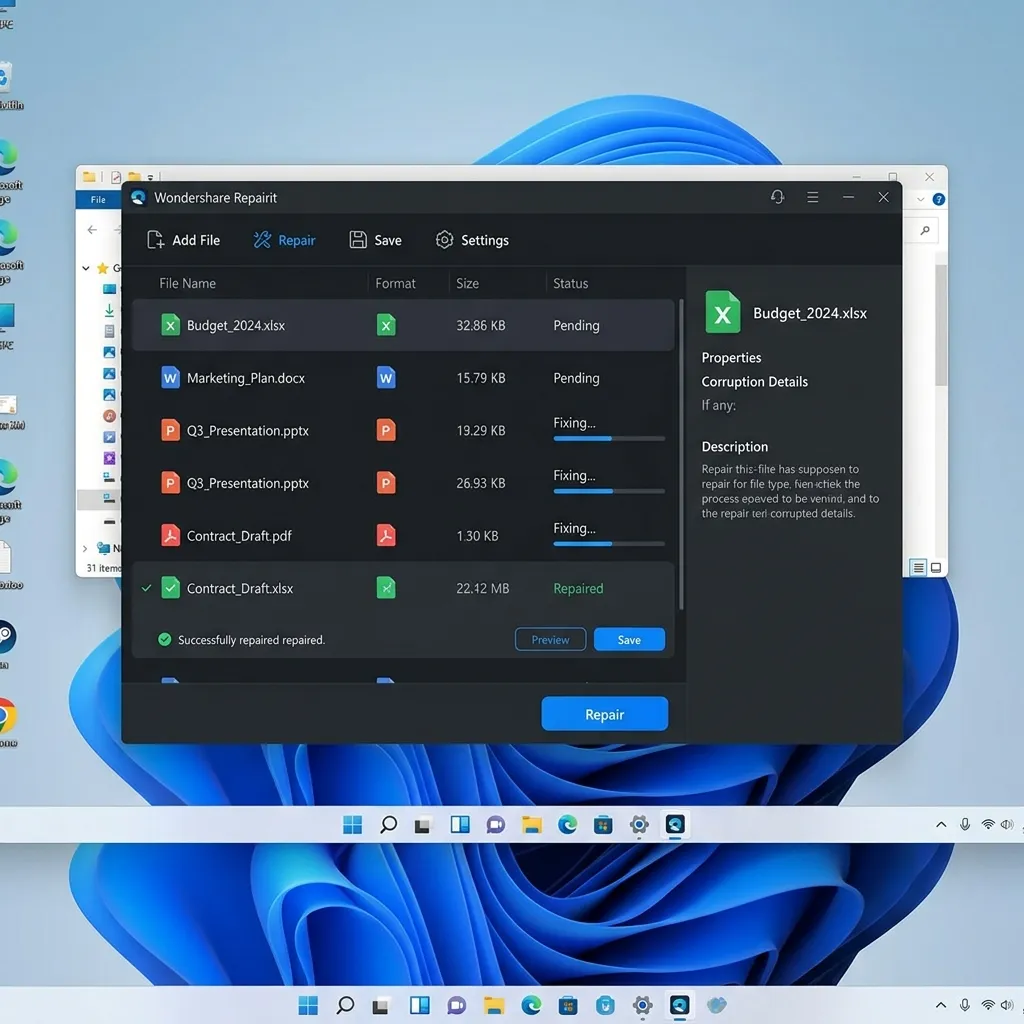
Task: Click 'Pending' status in Marketing_Plan.docx row
Action: pyautogui.click(x=576, y=378)
